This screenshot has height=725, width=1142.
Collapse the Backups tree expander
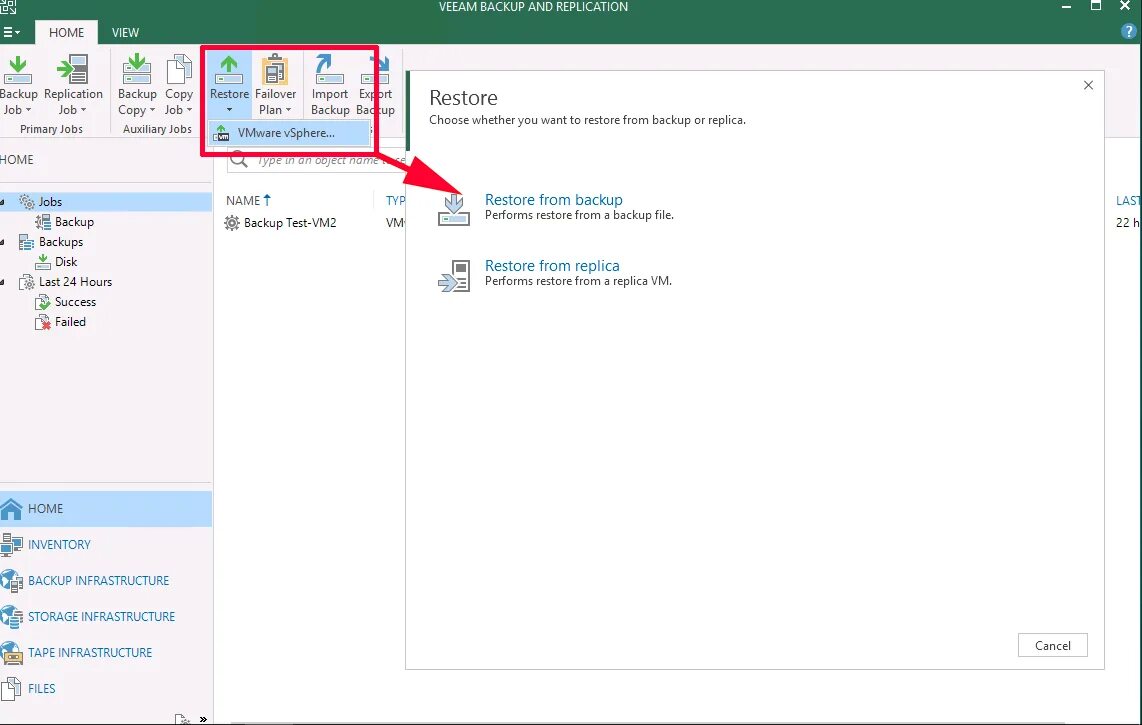[3, 242]
